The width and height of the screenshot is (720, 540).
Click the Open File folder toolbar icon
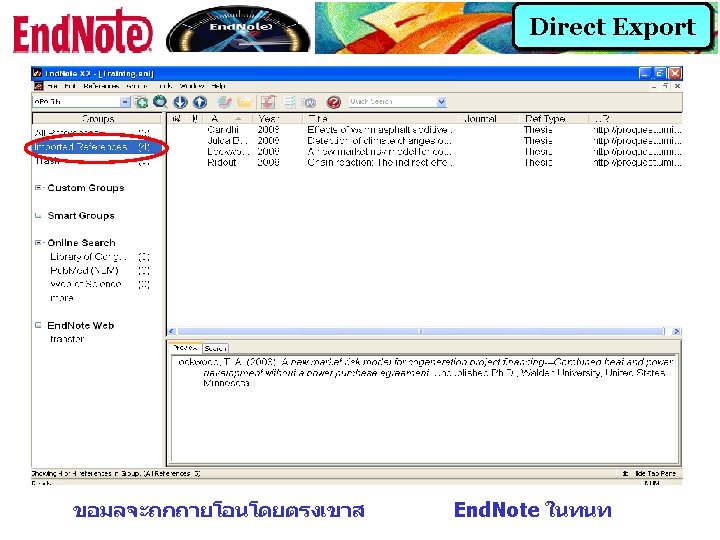tap(244, 102)
